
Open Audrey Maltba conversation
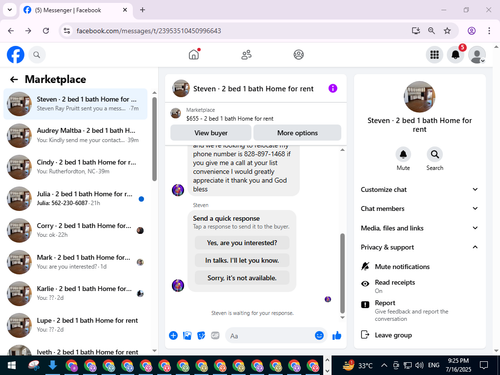click(75, 135)
